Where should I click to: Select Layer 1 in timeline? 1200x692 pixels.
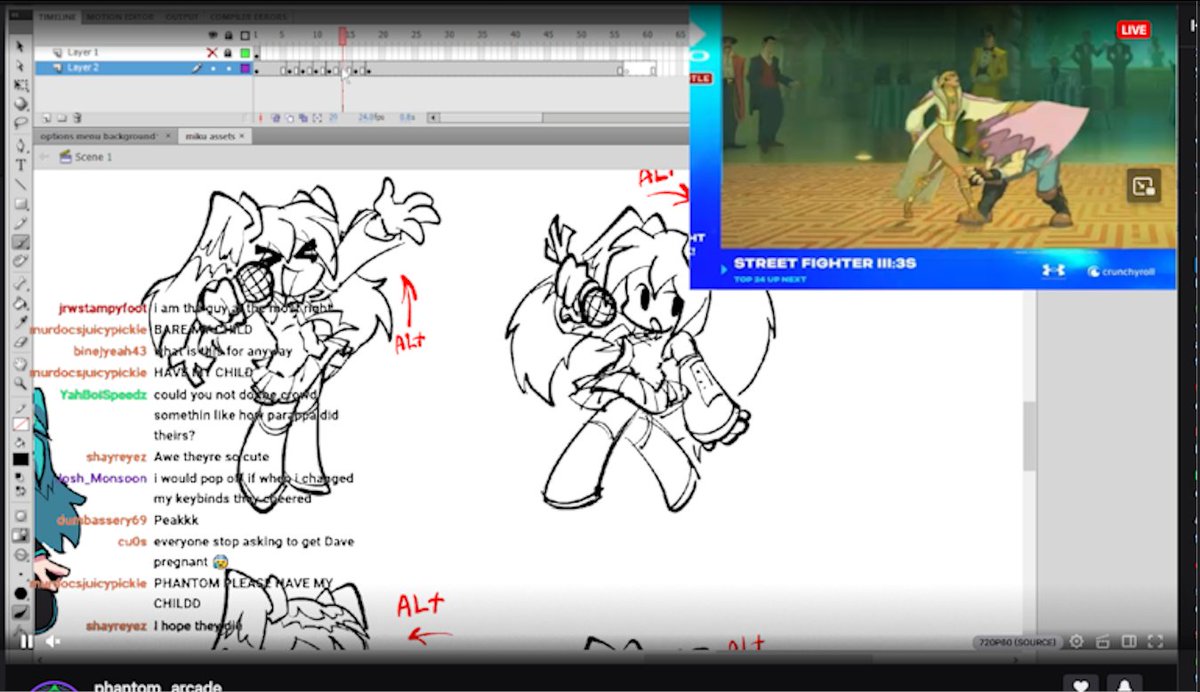pyautogui.click(x=84, y=52)
